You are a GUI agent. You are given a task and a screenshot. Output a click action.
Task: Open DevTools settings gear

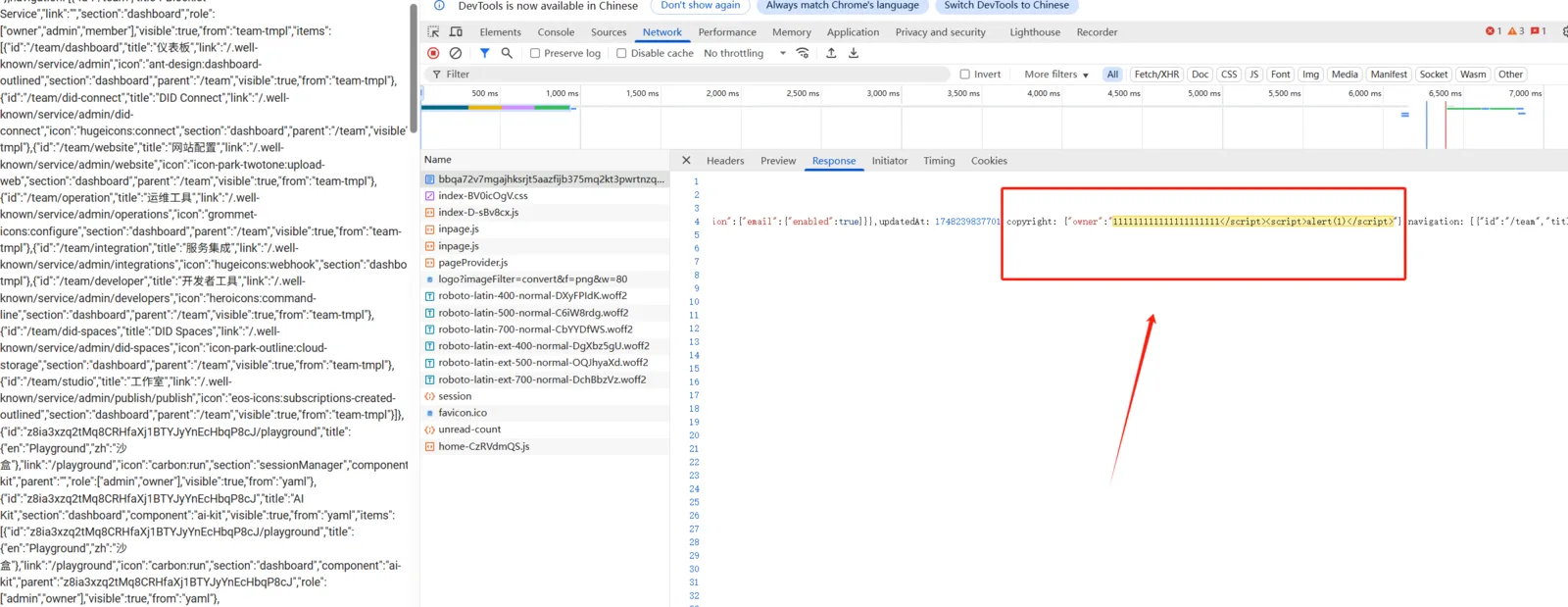coord(1564,31)
